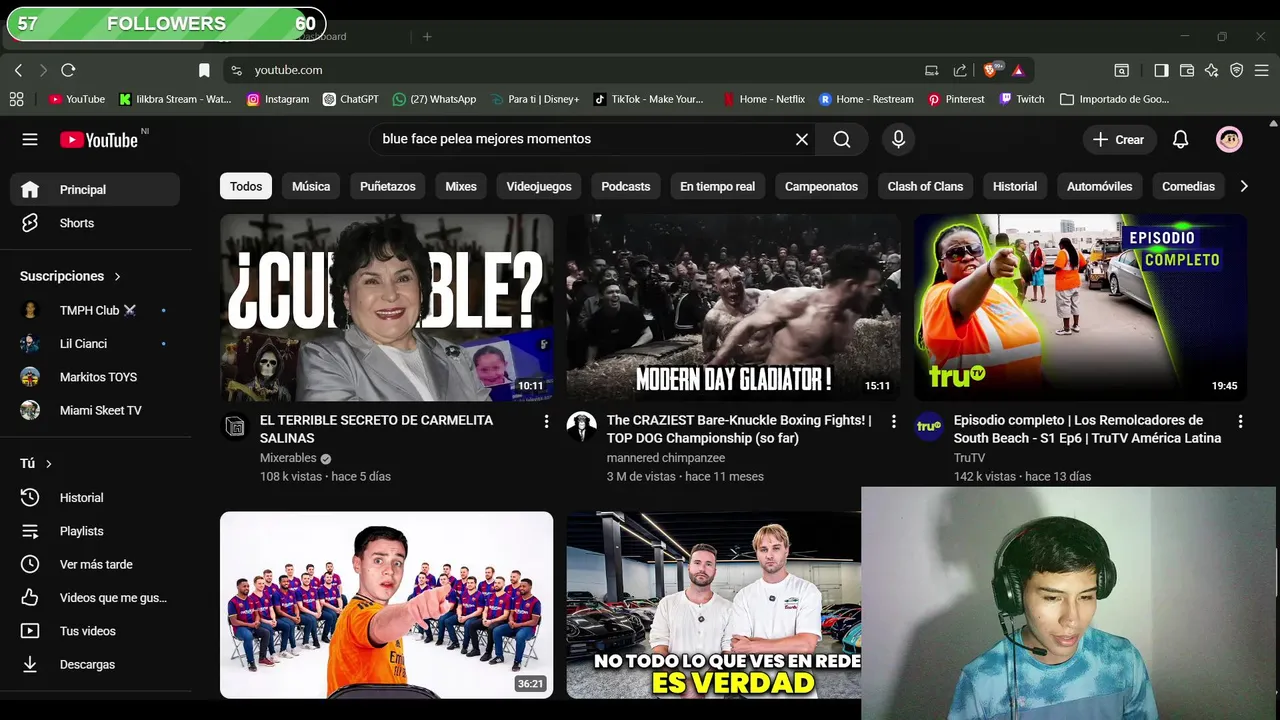Open Shorts in the sidebar
Viewport: 1280px width, 720px height.
click(95, 223)
